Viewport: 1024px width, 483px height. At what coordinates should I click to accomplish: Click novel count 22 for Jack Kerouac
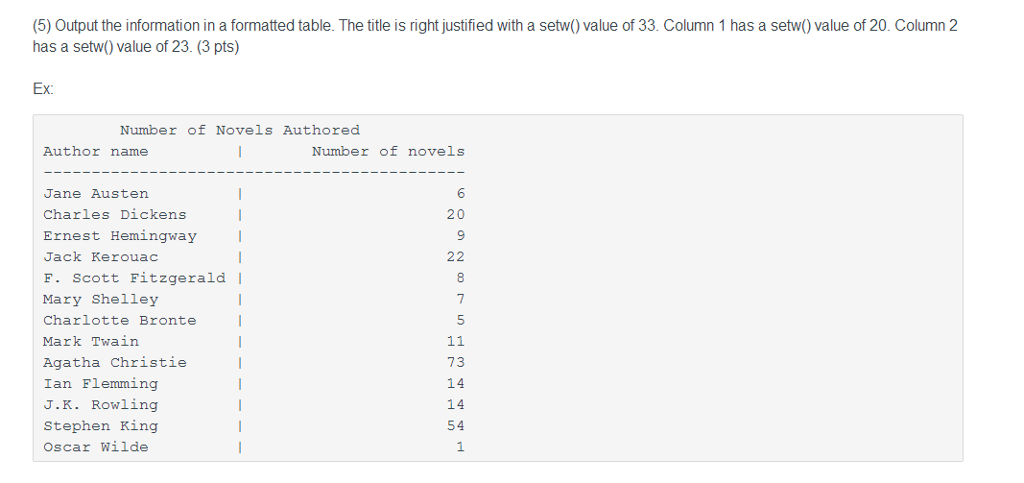pos(455,257)
